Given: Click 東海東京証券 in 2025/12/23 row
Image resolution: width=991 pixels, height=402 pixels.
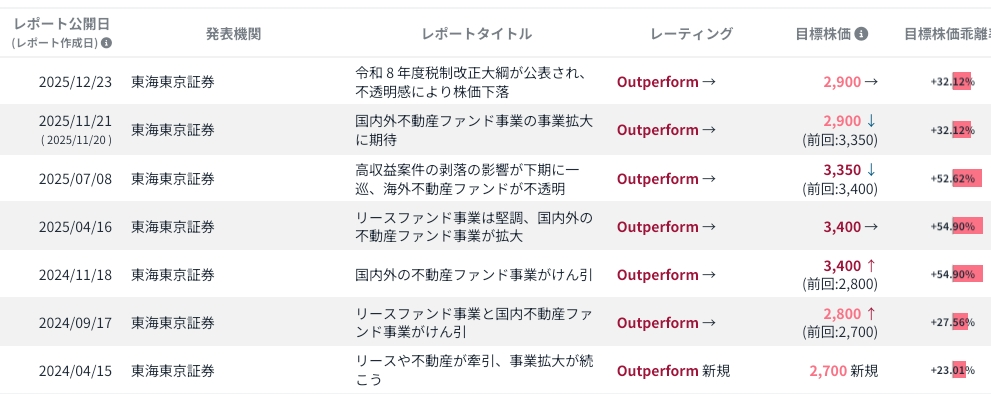Looking at the screenshot, I should coord(173,82).
